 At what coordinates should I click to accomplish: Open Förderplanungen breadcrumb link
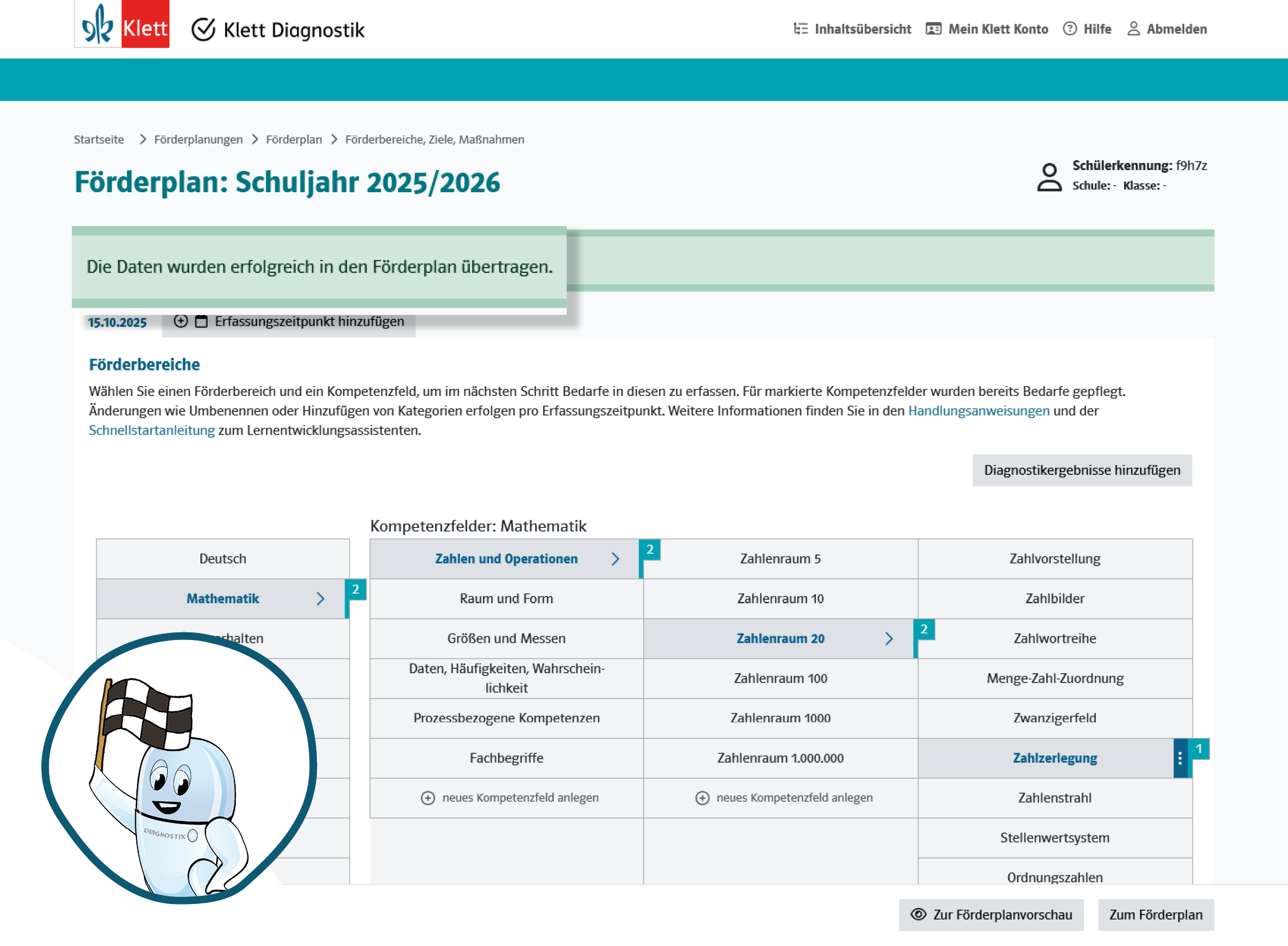coord(199,140)
